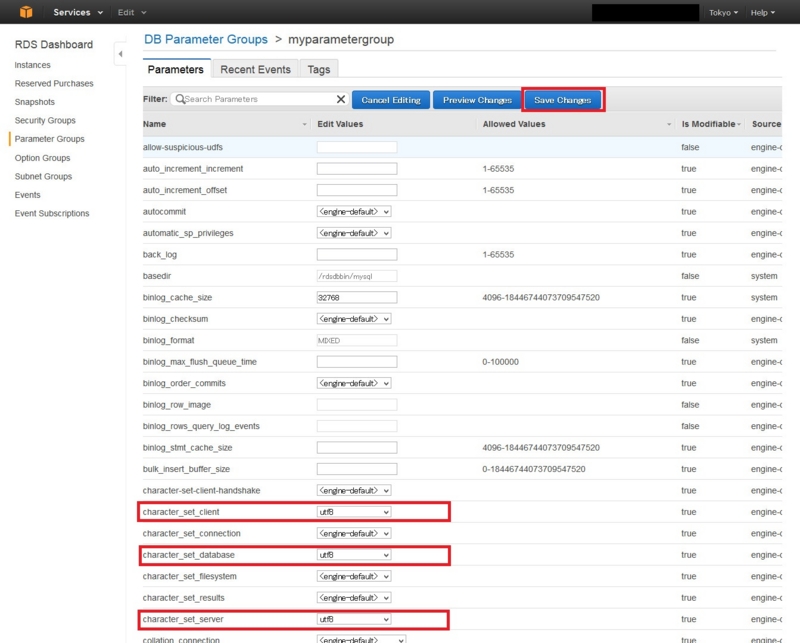Select the binlog_format parameter name

click(168, 340)
